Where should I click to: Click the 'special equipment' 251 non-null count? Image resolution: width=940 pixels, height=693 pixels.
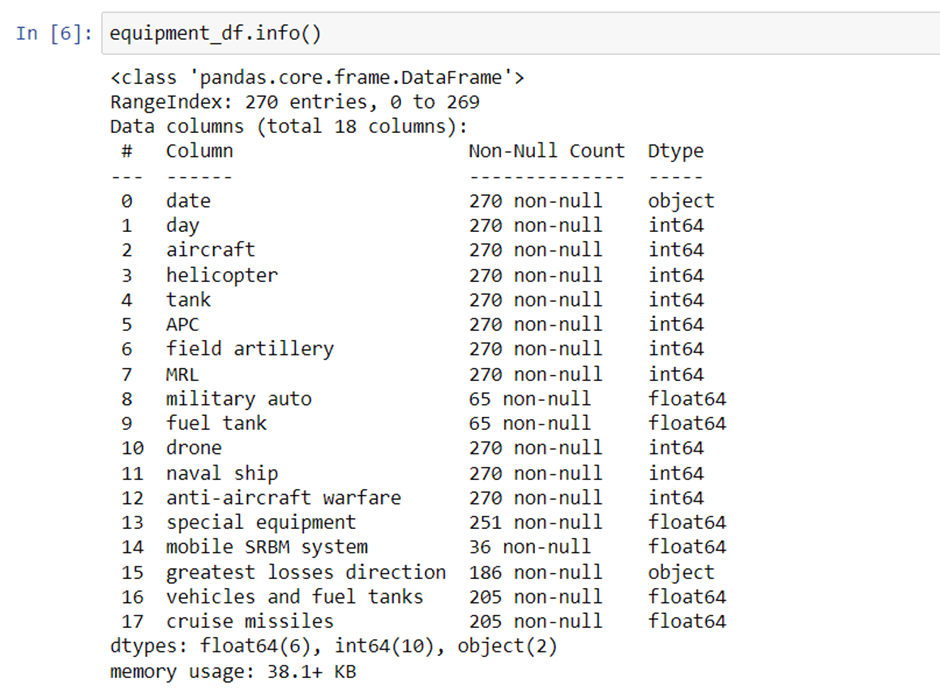click(535, 522)
